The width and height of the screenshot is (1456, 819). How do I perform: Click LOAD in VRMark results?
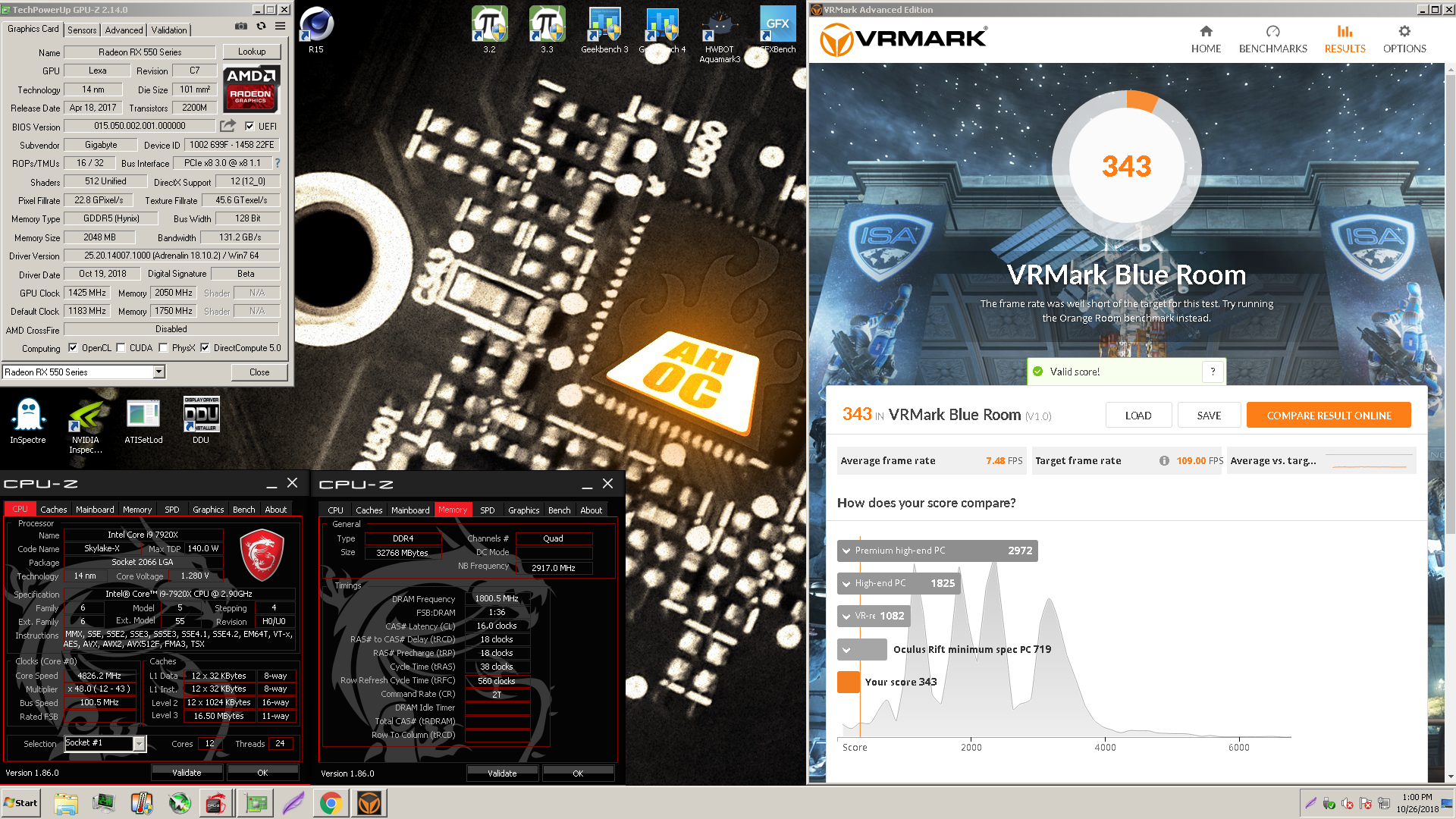click(1138, 416)
